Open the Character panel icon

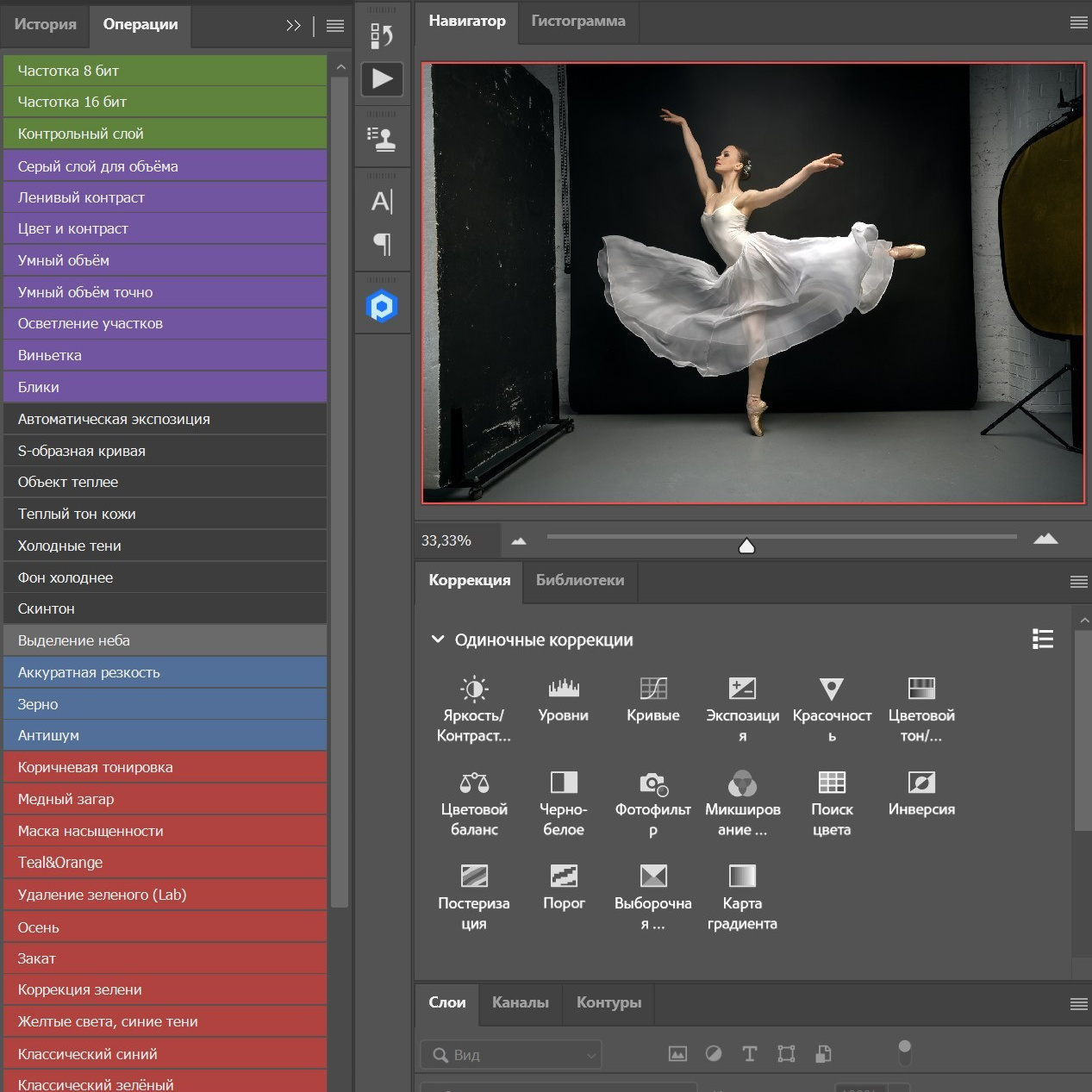point(382,202)
